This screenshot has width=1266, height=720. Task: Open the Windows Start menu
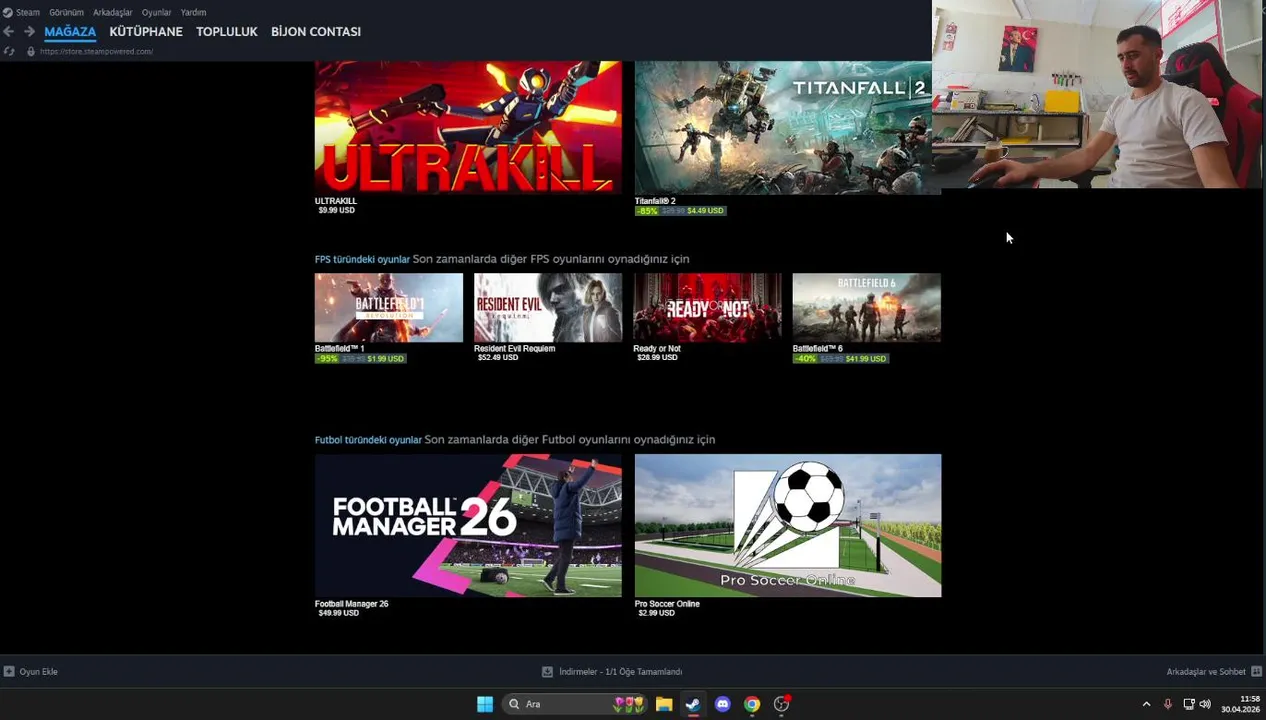485,704
